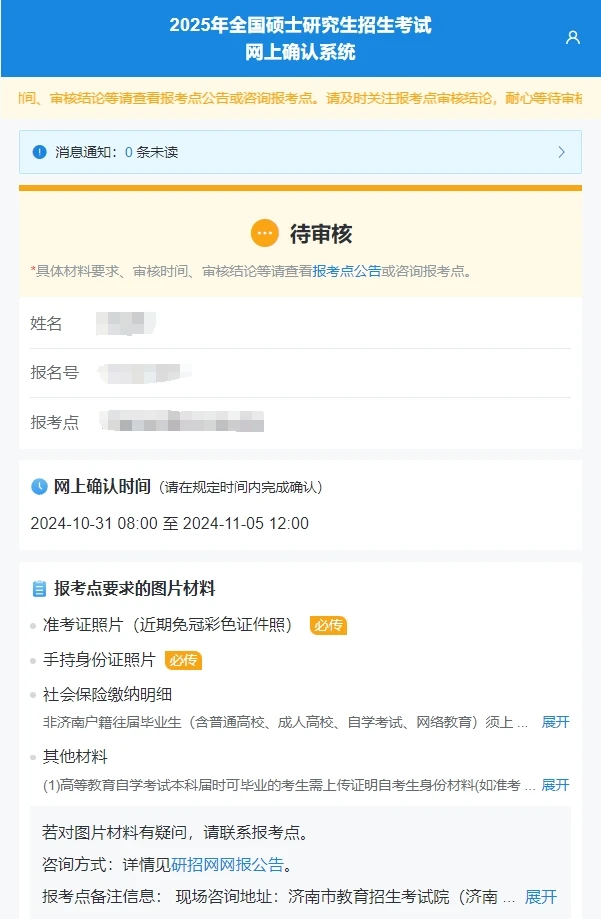Click the 社会保险缴纳明细 material item
The width and height of the screenshot is (601, 919).
tap(107, 695)
